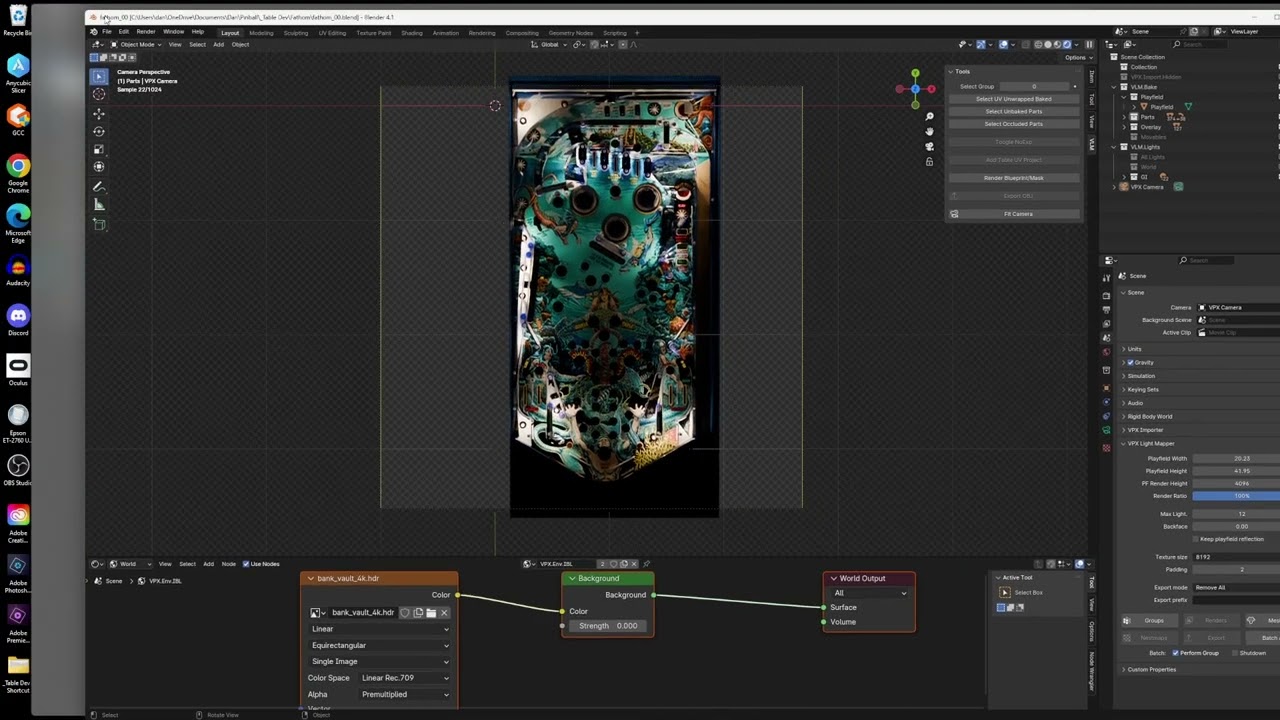Open Alpha Premultiplied dropdown

pyautogui.click(x=405, y=694)
